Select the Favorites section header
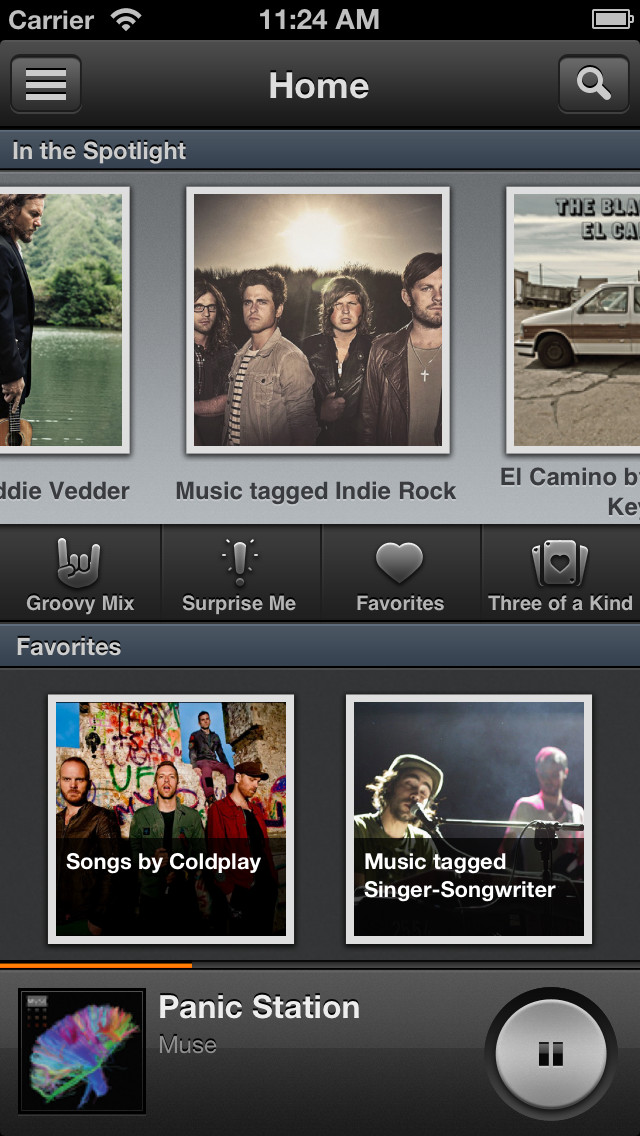This screenshot has height=1136, width=640. tap(320, 646)
